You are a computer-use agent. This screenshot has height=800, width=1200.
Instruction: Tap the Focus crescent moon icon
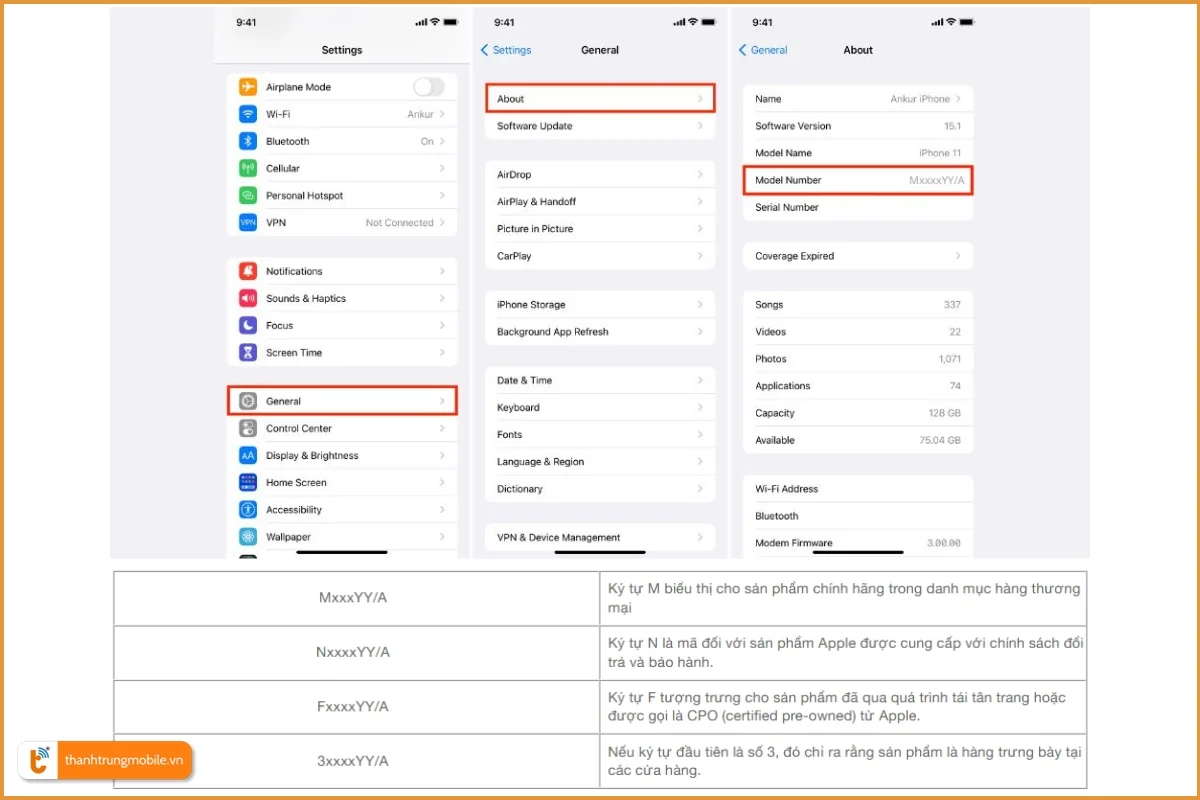[x=248, y=325]
